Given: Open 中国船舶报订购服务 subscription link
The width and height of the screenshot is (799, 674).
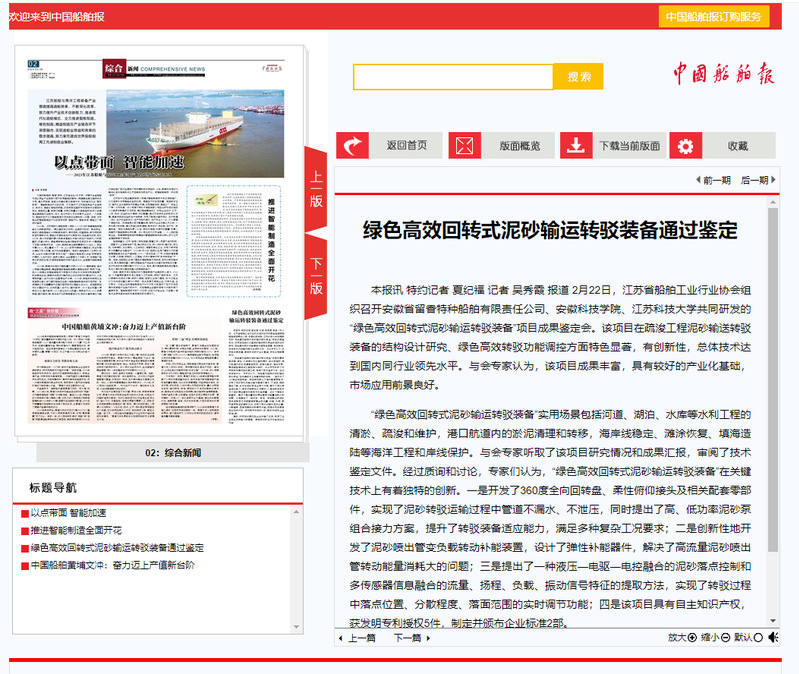Looking at the screenshot, I should 713,17.
